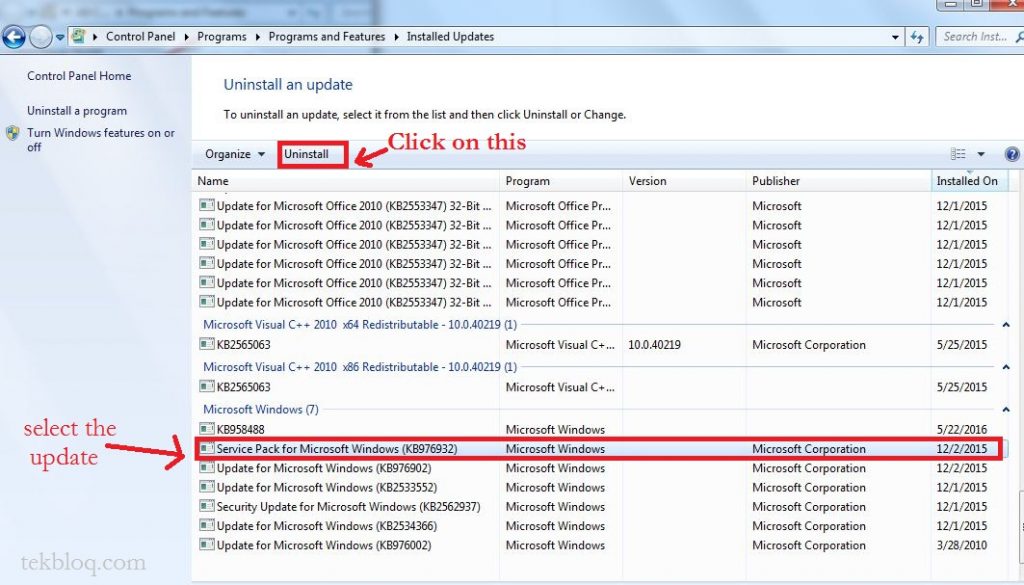Click the icon of the Service Pack KB976932 row
Viewport: 1024px width, 585px height.
(206, 449)
